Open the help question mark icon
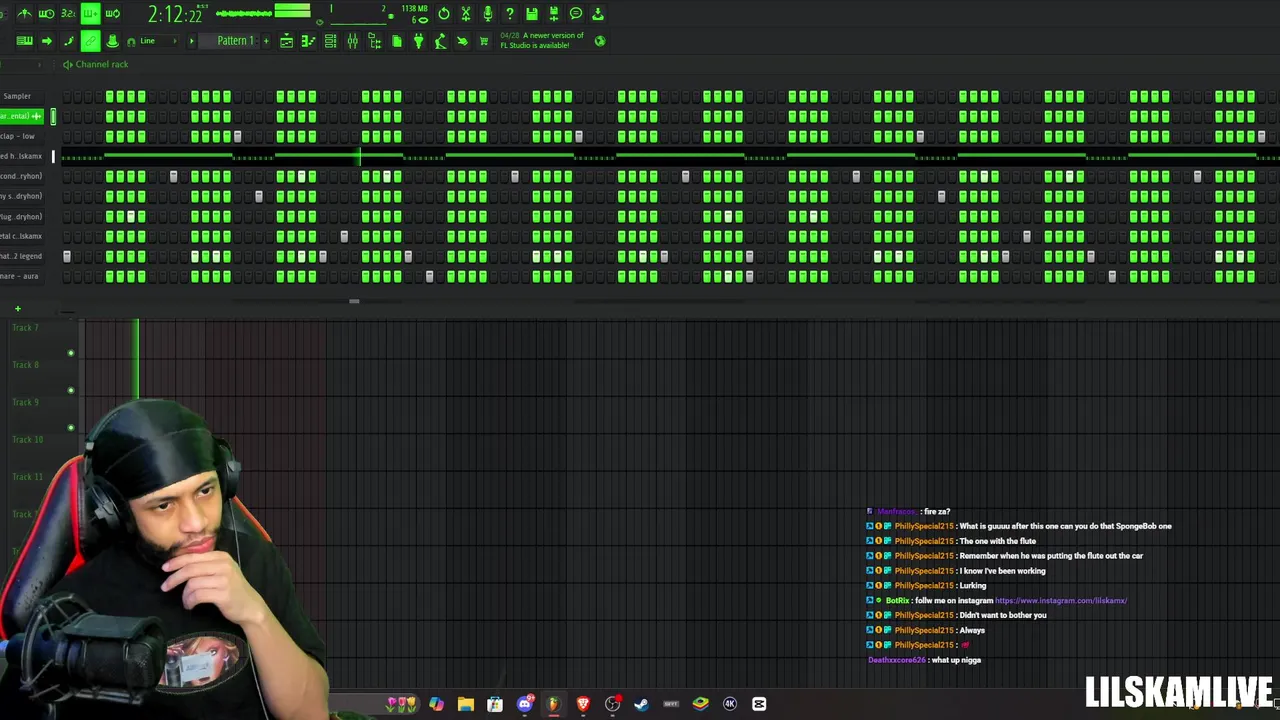Image resolution: width=1280 pixels, height=720 pixels. click(x=510, y=14)
